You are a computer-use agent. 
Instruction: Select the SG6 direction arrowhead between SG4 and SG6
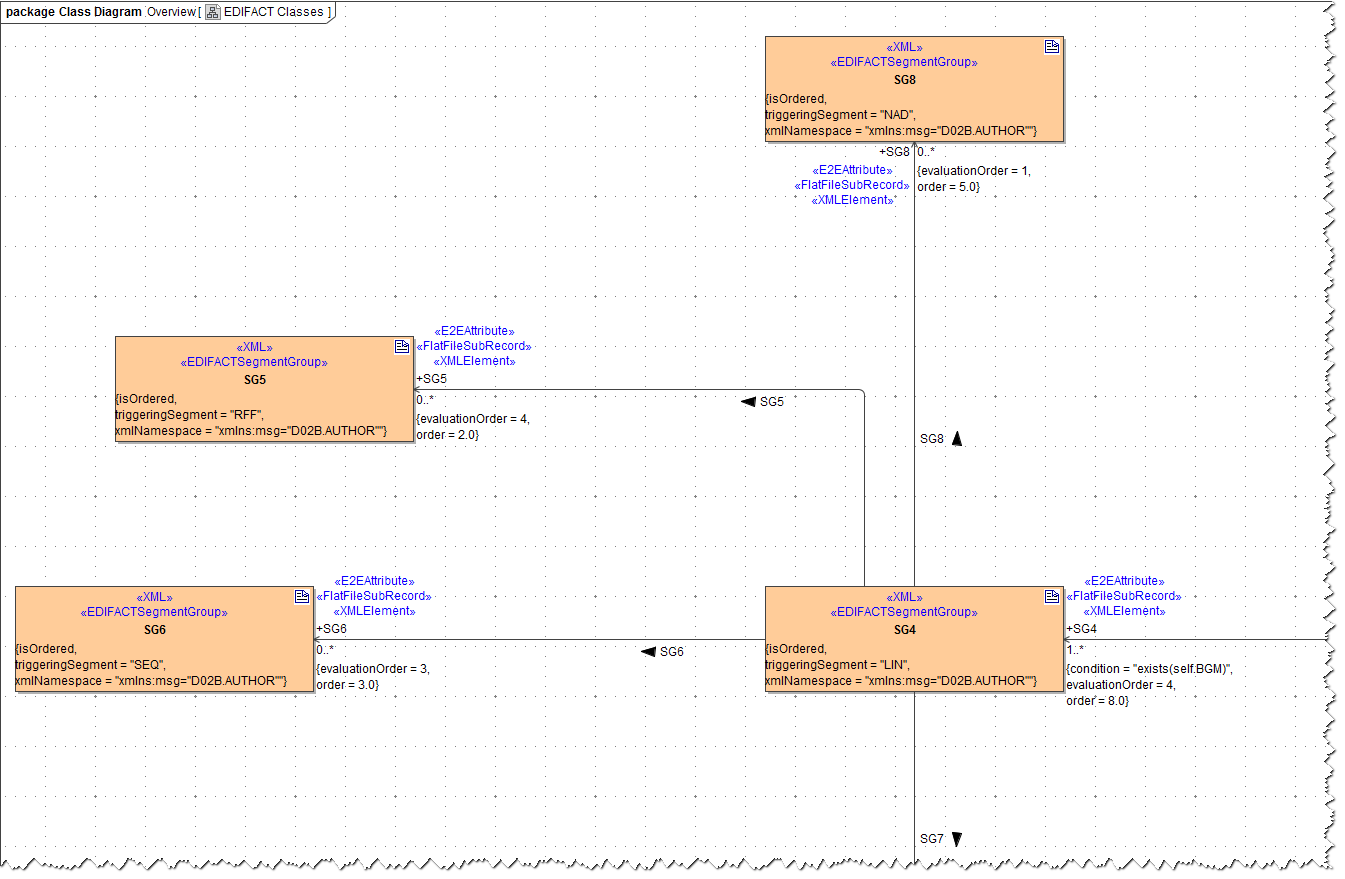point(648,650)
